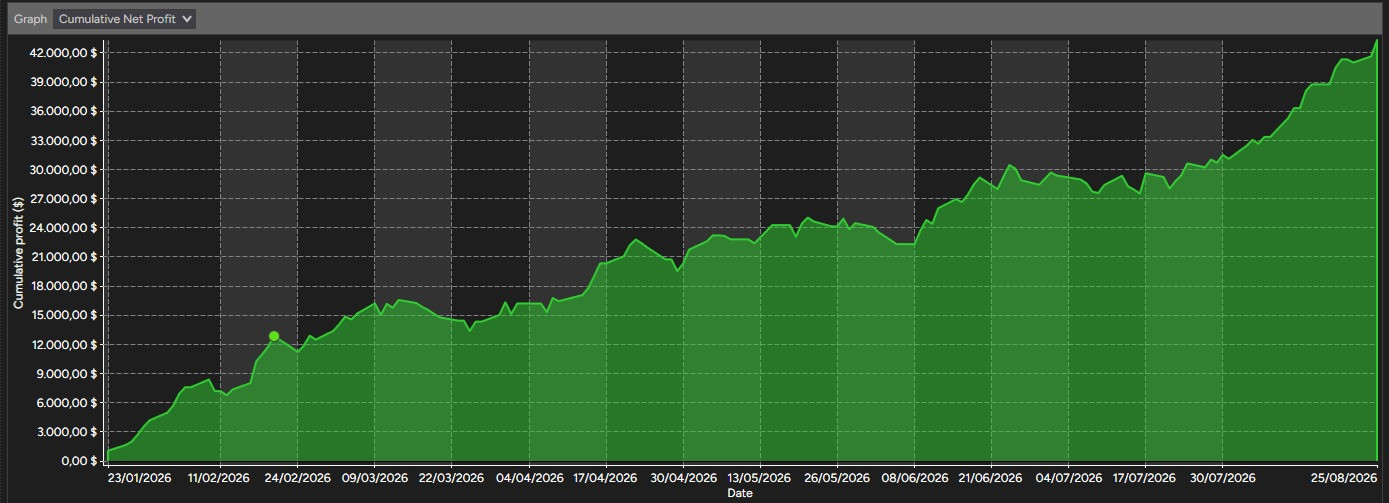Click the 25/08/2026 date axis label
The image size is (1389, 503).
click(x=1343, y=478)
